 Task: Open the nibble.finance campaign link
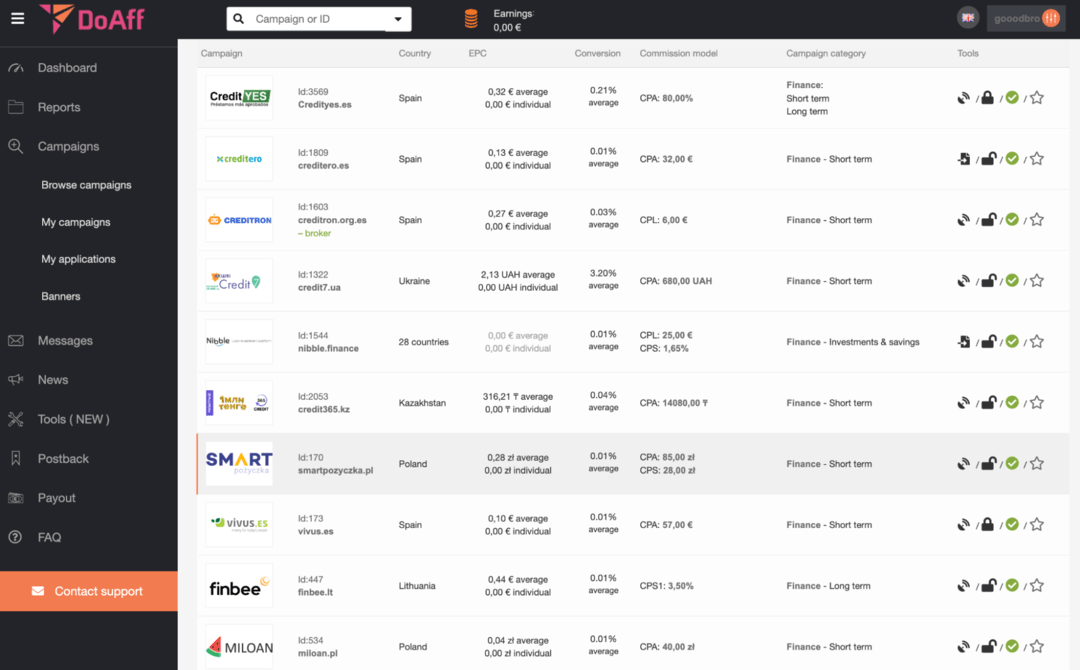click(x=328, y=349)
